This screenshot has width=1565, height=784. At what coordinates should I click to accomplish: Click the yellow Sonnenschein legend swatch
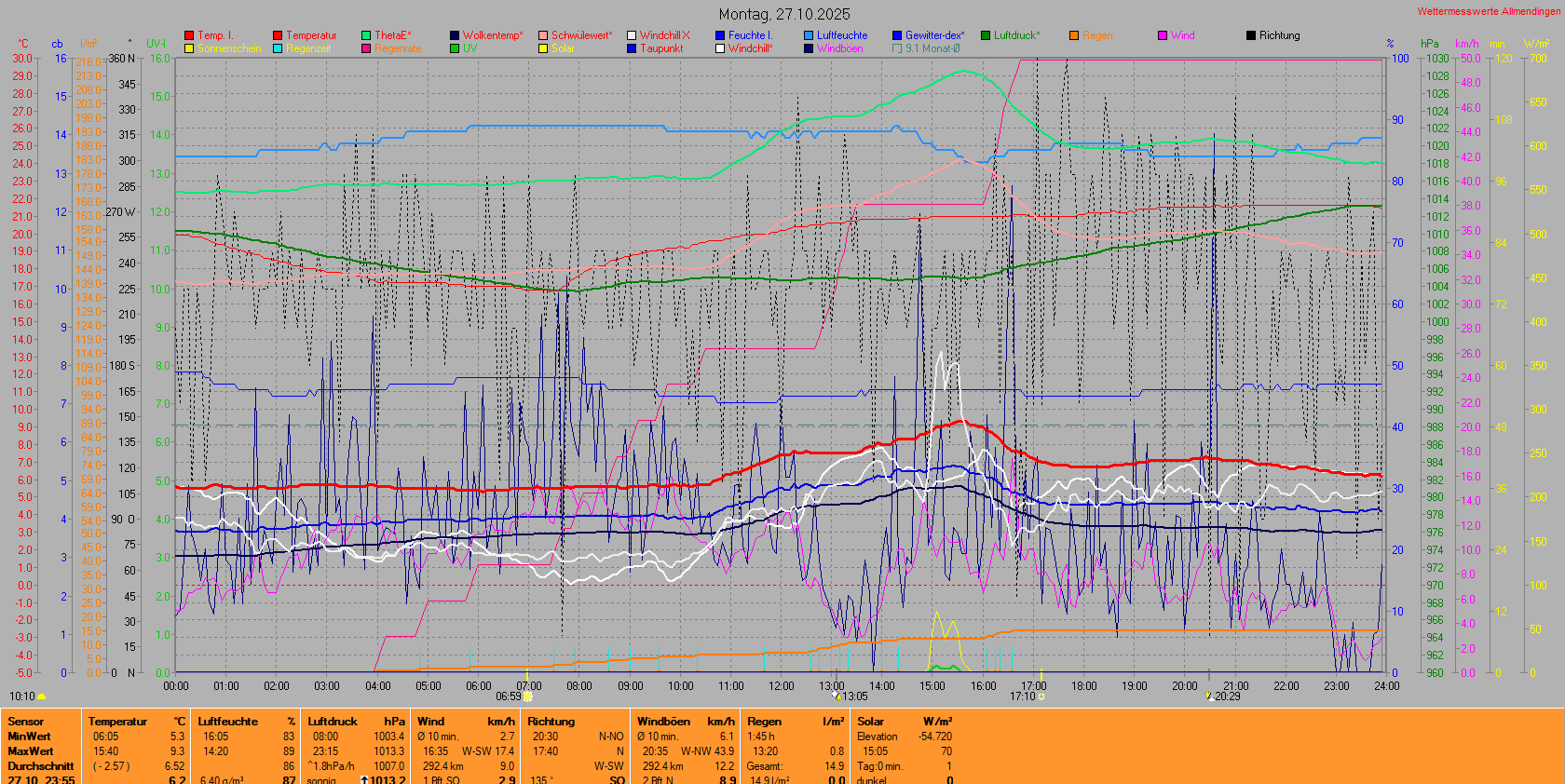[x=189, y=48]
